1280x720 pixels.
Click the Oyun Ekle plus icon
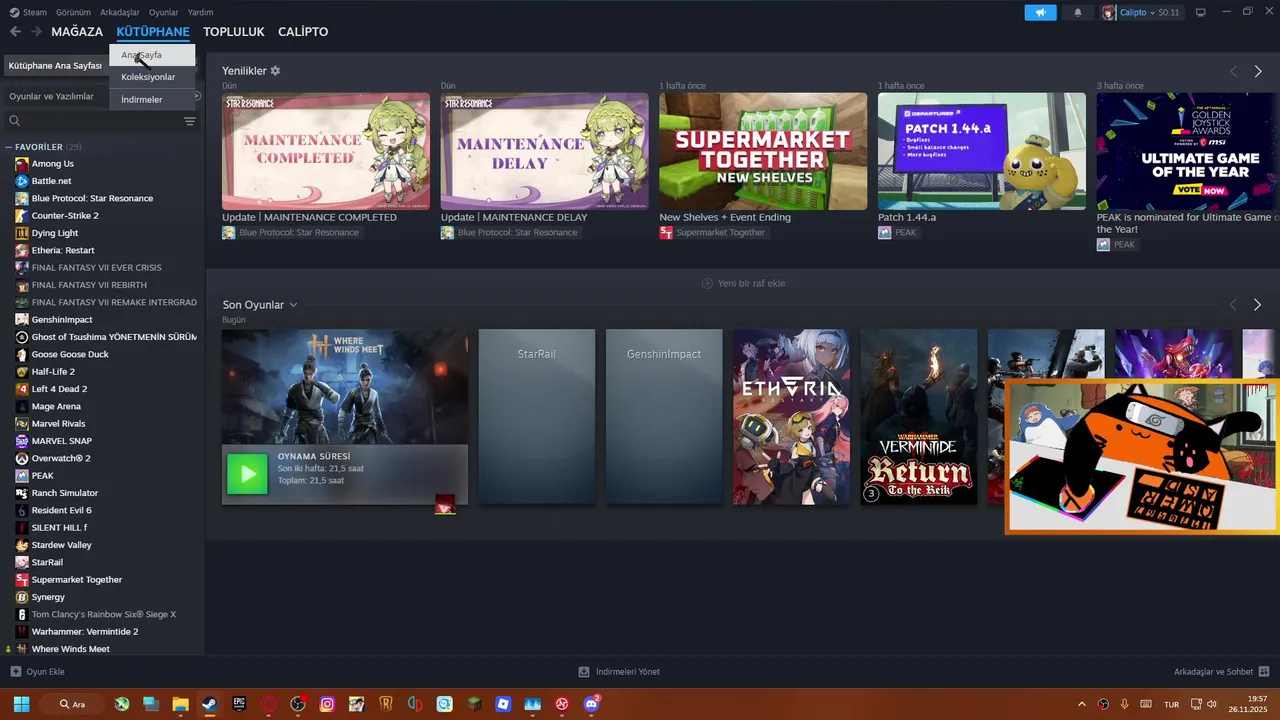(x=15, y=672)
